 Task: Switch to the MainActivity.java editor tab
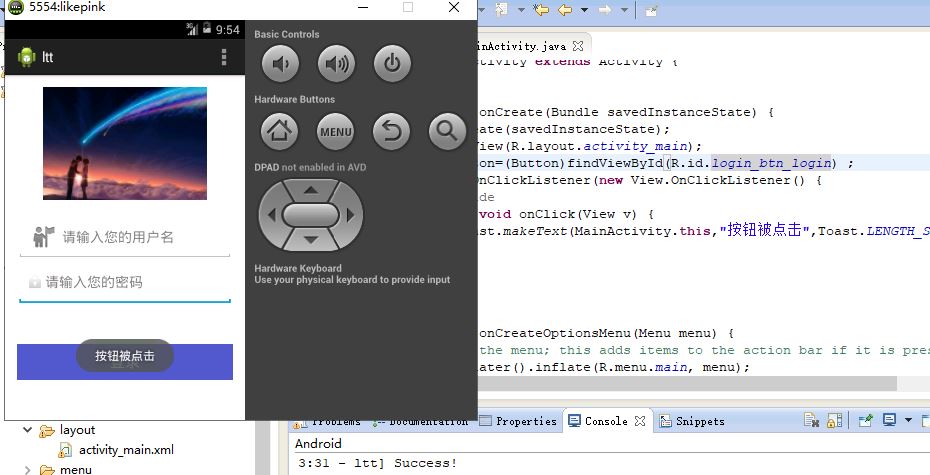point(523,46)
